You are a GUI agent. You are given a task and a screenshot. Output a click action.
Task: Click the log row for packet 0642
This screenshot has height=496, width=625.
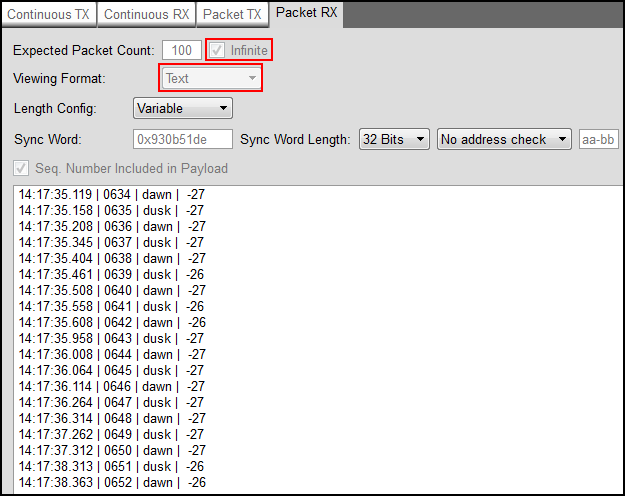pyautogui.click(x=112, y=322)
